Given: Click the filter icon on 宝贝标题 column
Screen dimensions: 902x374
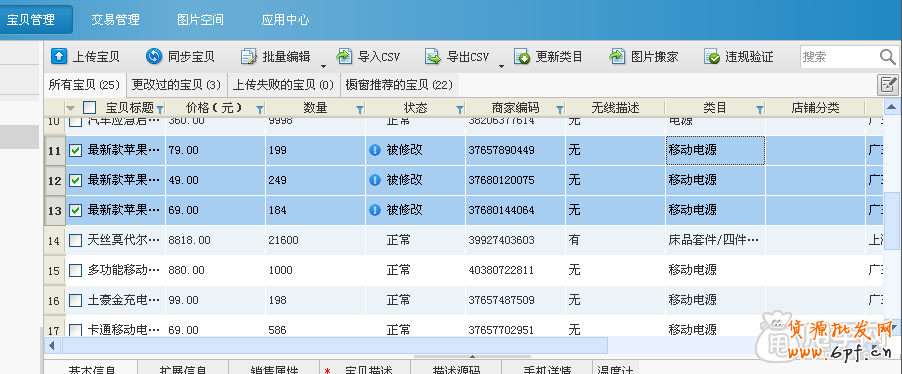Looking at the screenshot, I should click(160, 108).
